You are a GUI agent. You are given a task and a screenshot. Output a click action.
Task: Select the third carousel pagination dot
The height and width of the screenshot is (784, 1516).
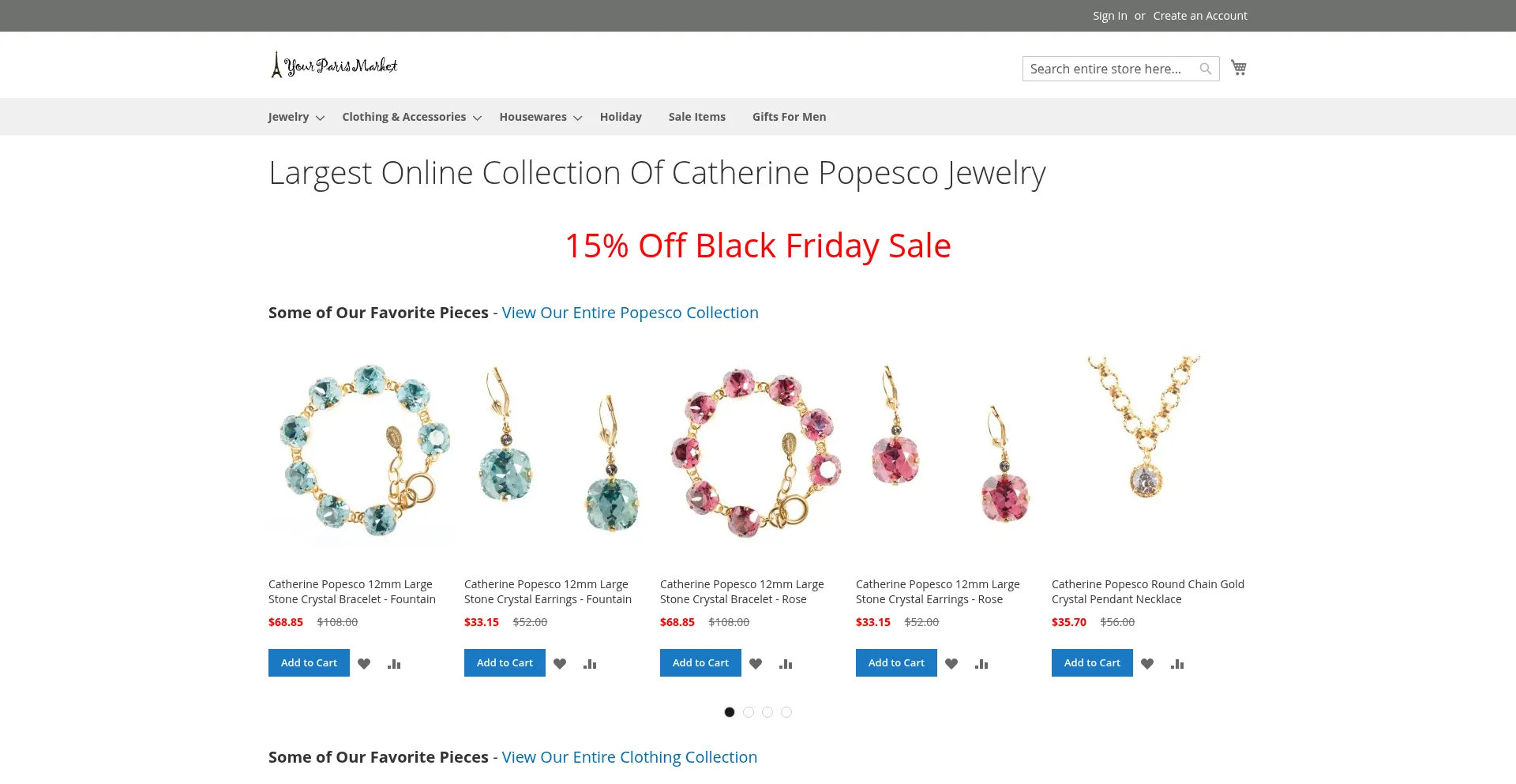[x=767, y=712]
